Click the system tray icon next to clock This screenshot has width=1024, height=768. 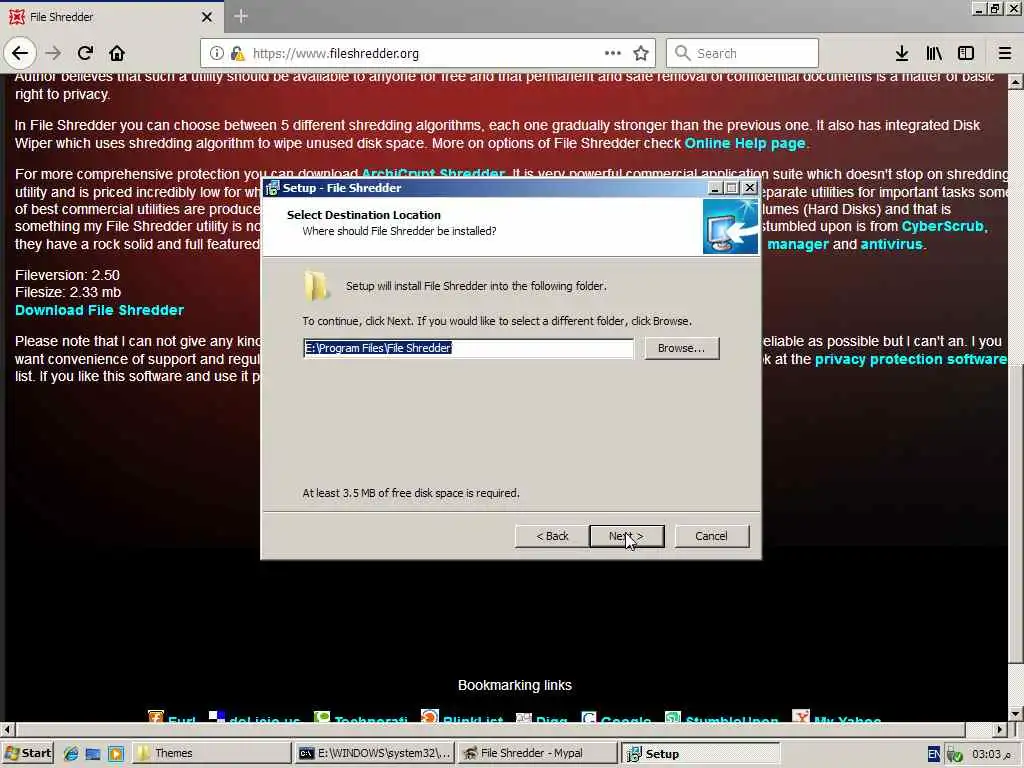pos(954,754)
